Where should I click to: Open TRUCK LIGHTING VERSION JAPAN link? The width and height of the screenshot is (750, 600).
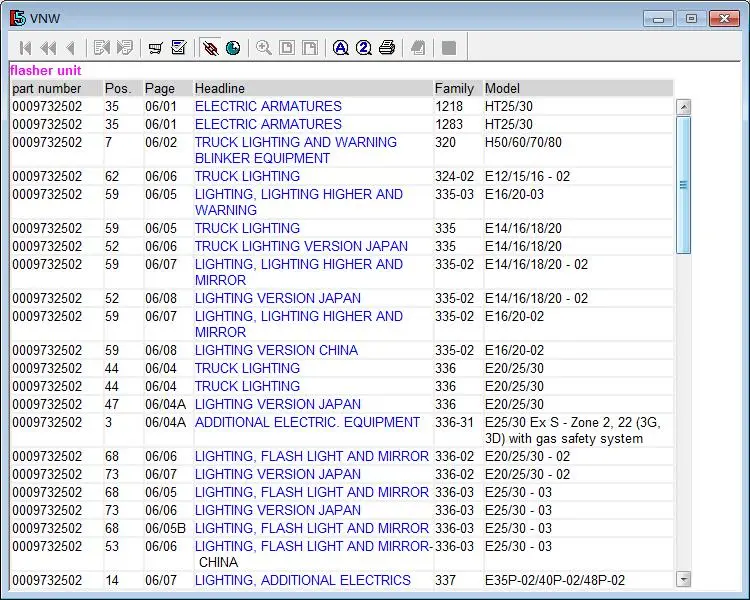tap(301, 246)
